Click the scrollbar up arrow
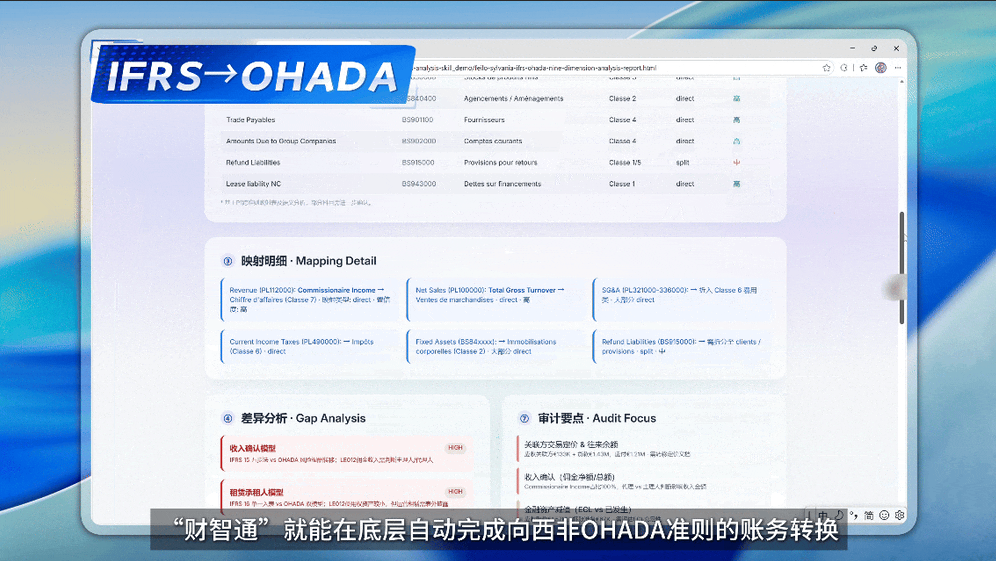The width and height of the screenshot is (996, 561). click(901, 83)
